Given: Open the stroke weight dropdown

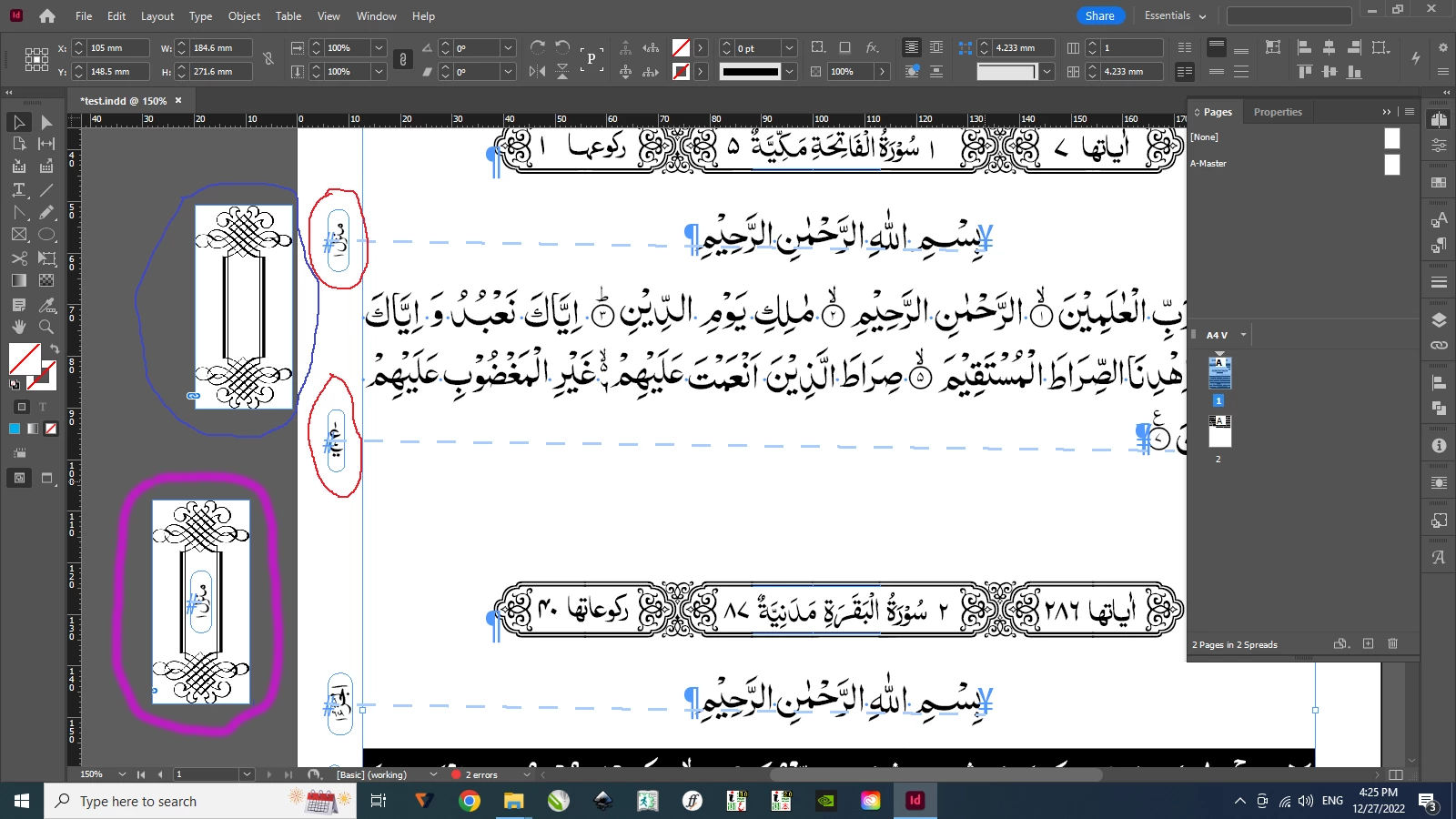Looking at the screenshot, I should (790, 47).
